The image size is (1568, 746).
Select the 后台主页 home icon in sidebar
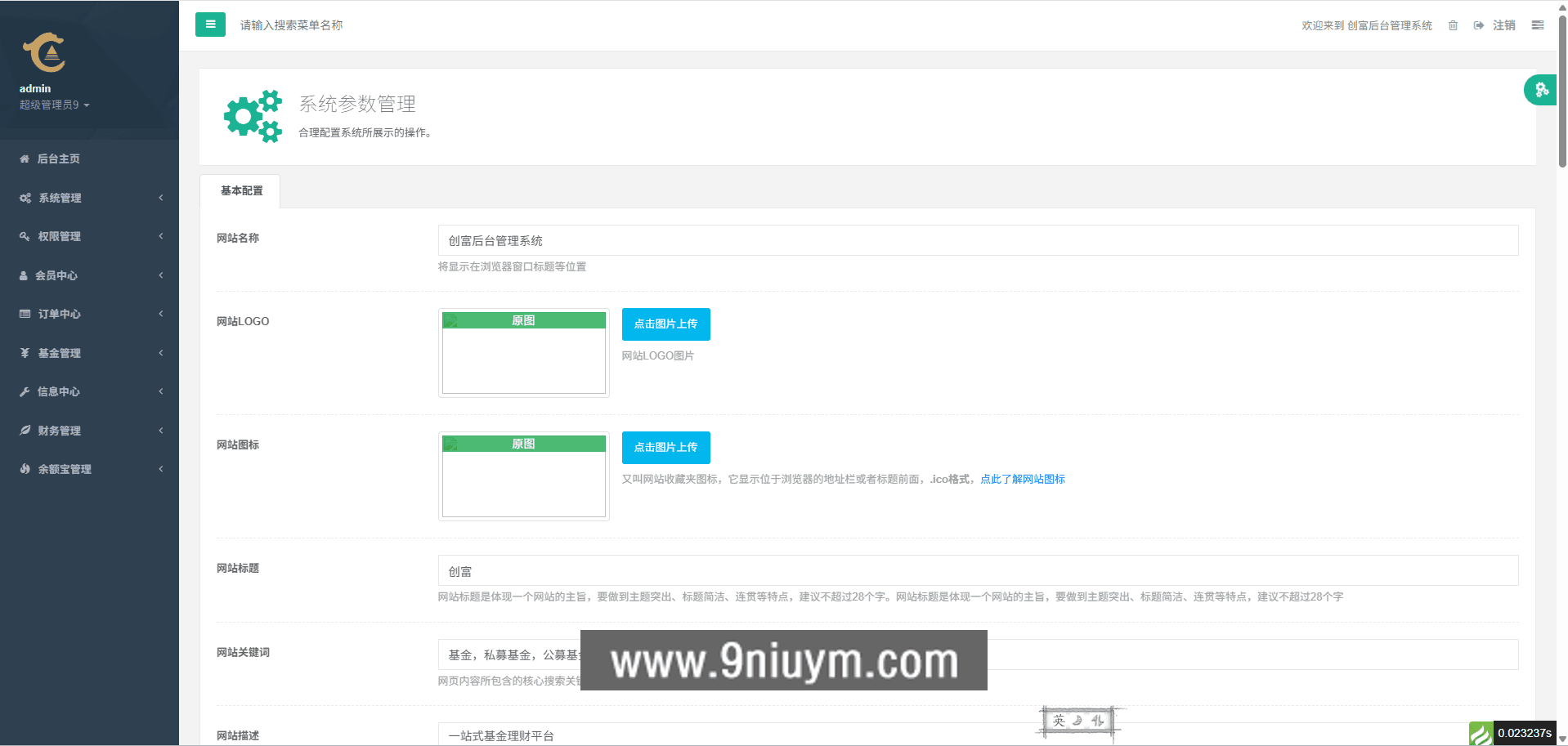(24, 159)
